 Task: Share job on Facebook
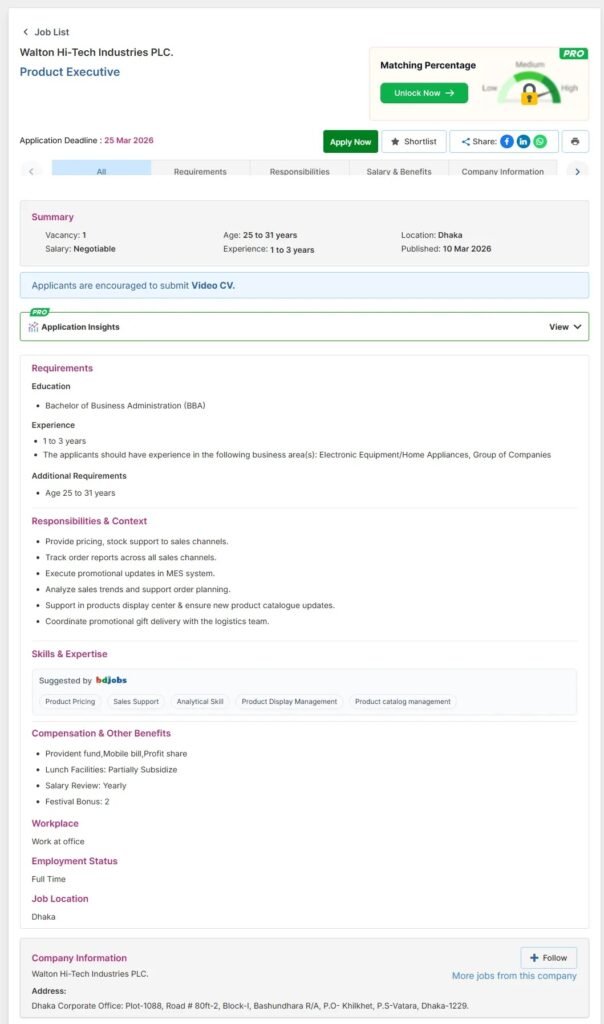coord(507,142)
